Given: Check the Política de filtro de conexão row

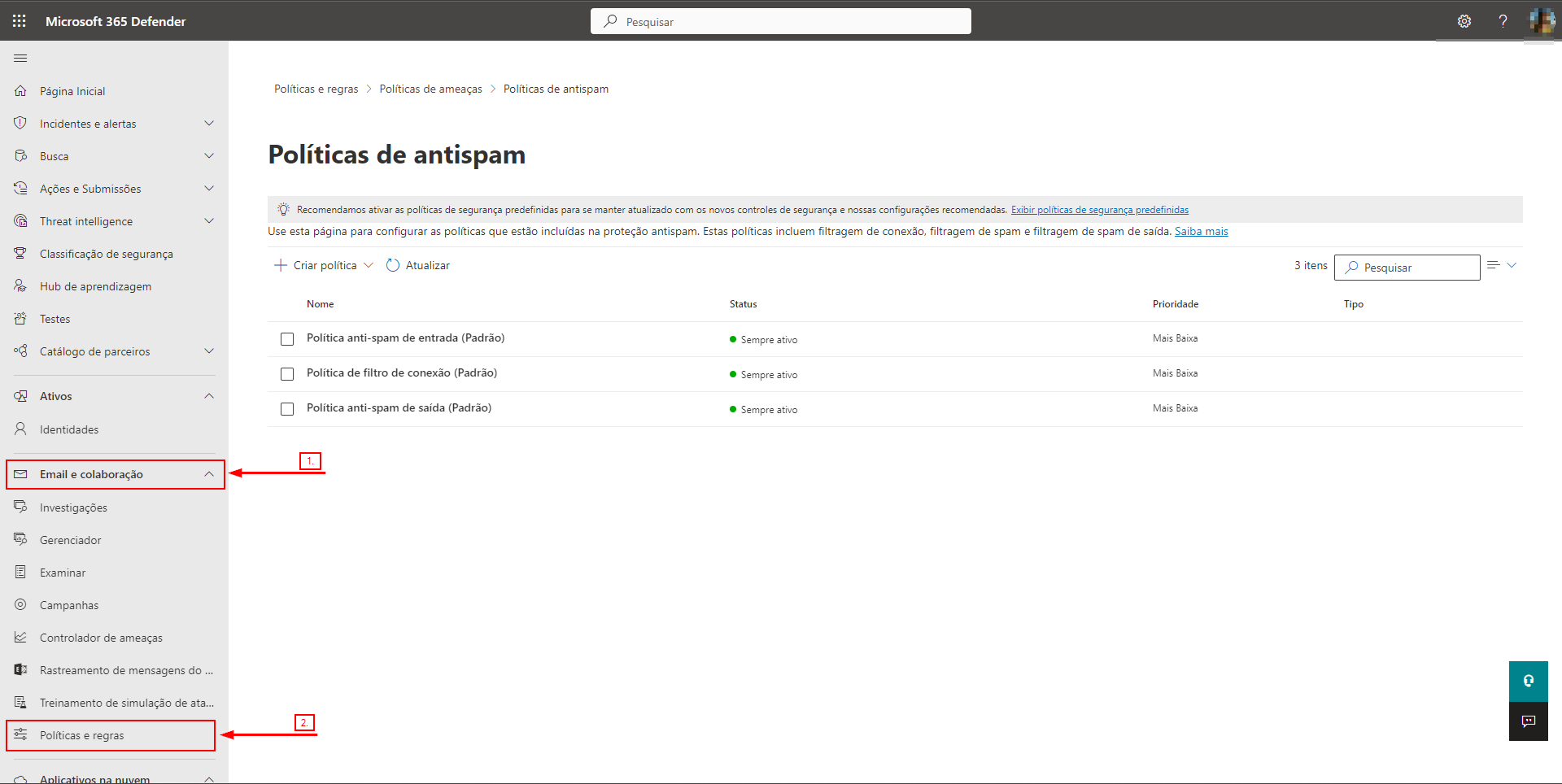Looking at the screenshot, I should click(287, 374).
